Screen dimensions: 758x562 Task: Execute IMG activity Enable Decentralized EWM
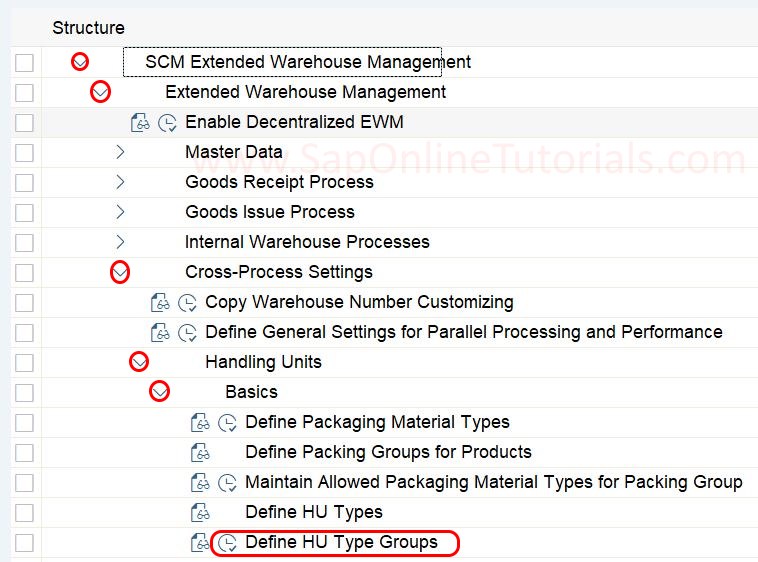167,123
